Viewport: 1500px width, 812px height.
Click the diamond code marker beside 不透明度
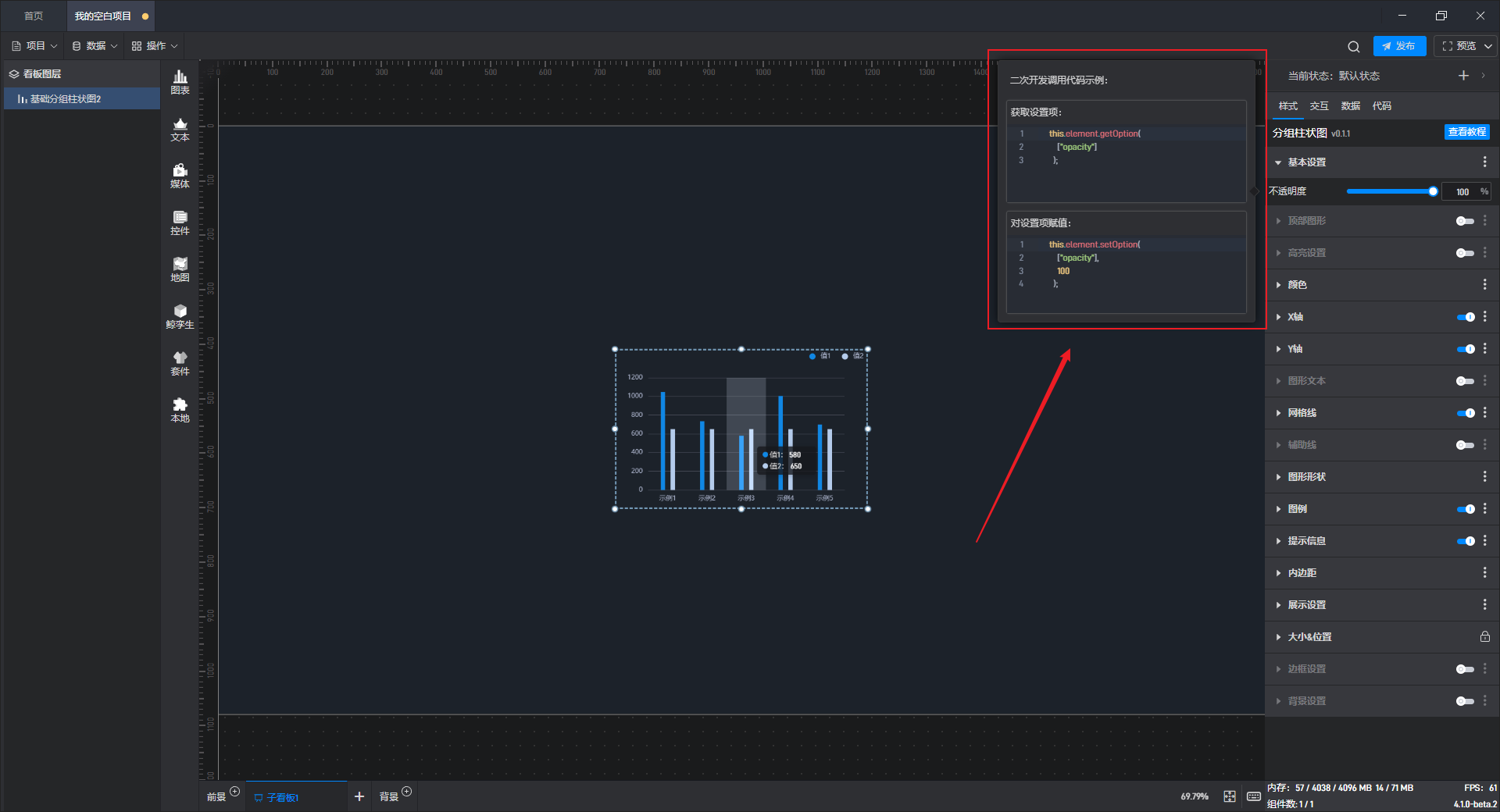(1255, 191)
